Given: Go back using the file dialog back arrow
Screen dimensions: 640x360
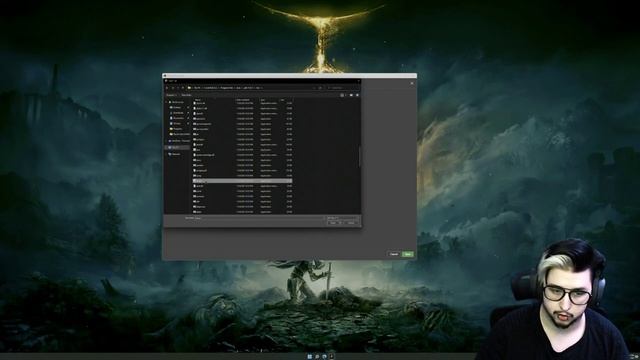Looking at the screenshot, I should (167, 88).
